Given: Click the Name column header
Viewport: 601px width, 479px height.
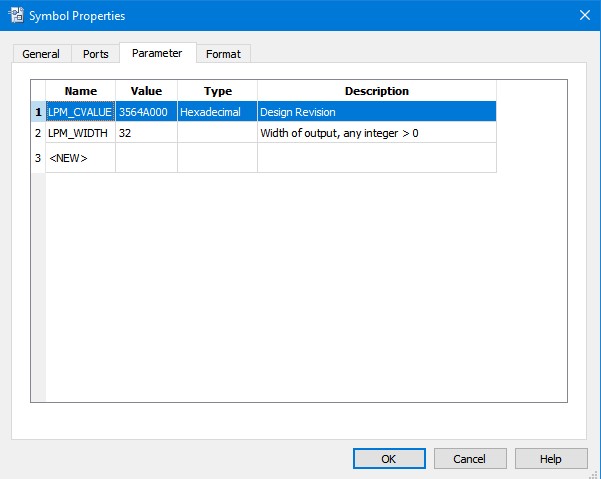Looking at the screenshot, I should (x=80, y=91).
